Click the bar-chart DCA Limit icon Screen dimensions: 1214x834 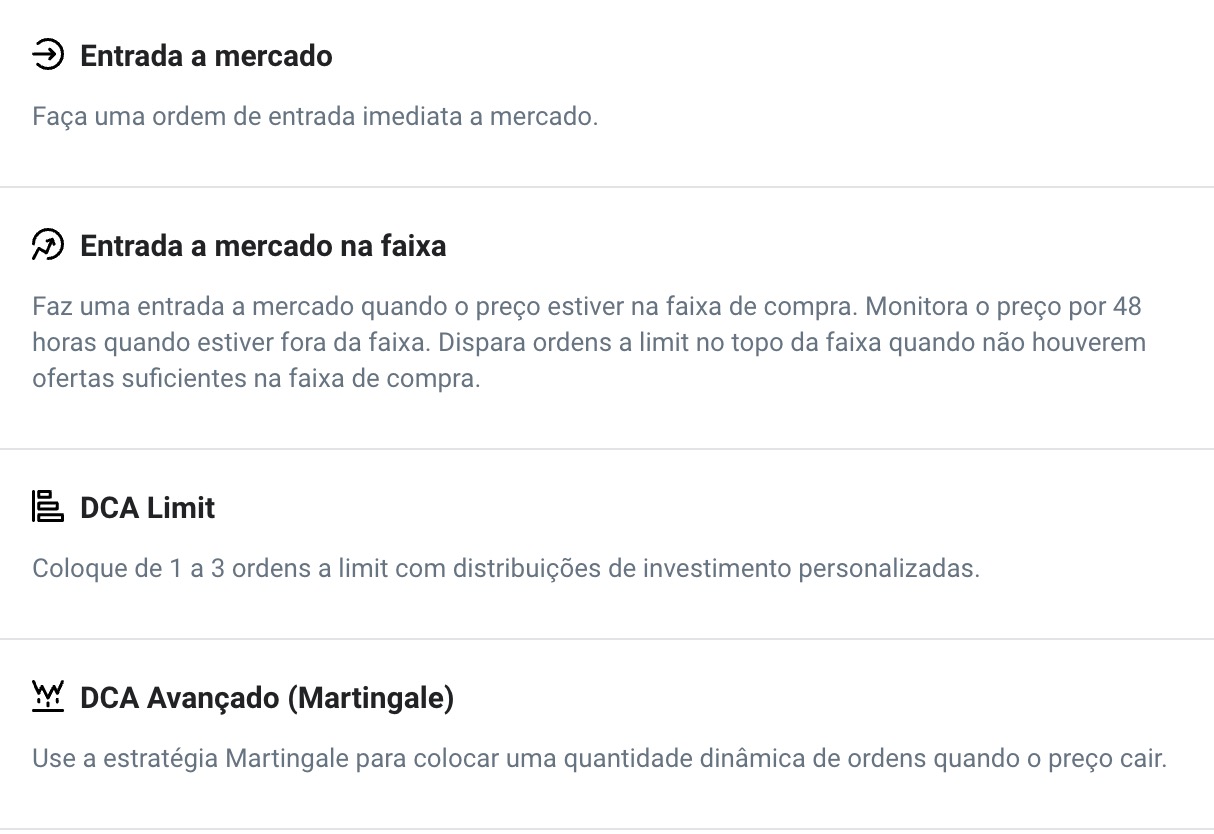(48, 507)
